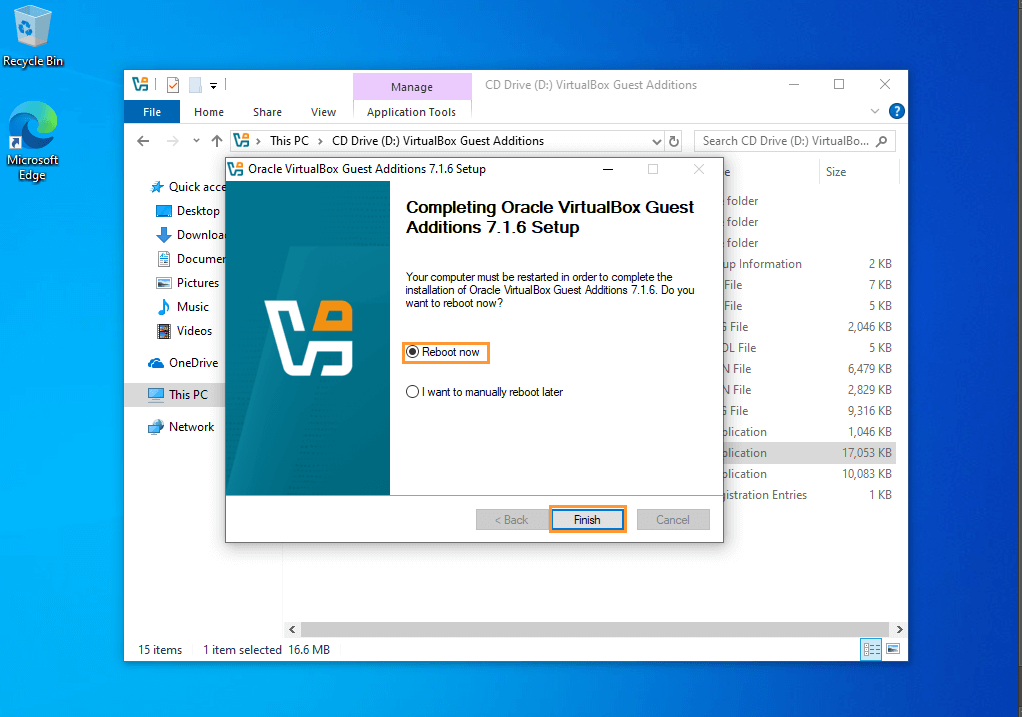Open Videos in the navigation pane

click(x=184, y=331)
